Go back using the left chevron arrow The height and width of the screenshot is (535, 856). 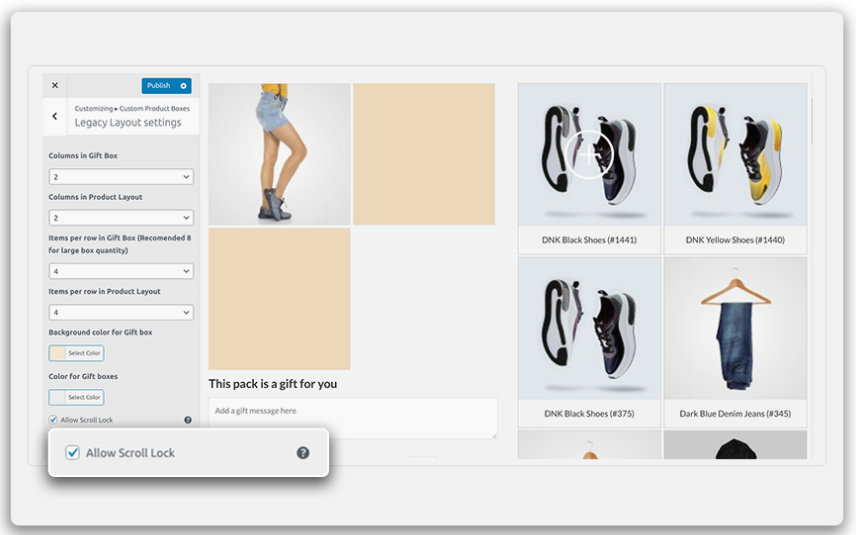[55, 116]
